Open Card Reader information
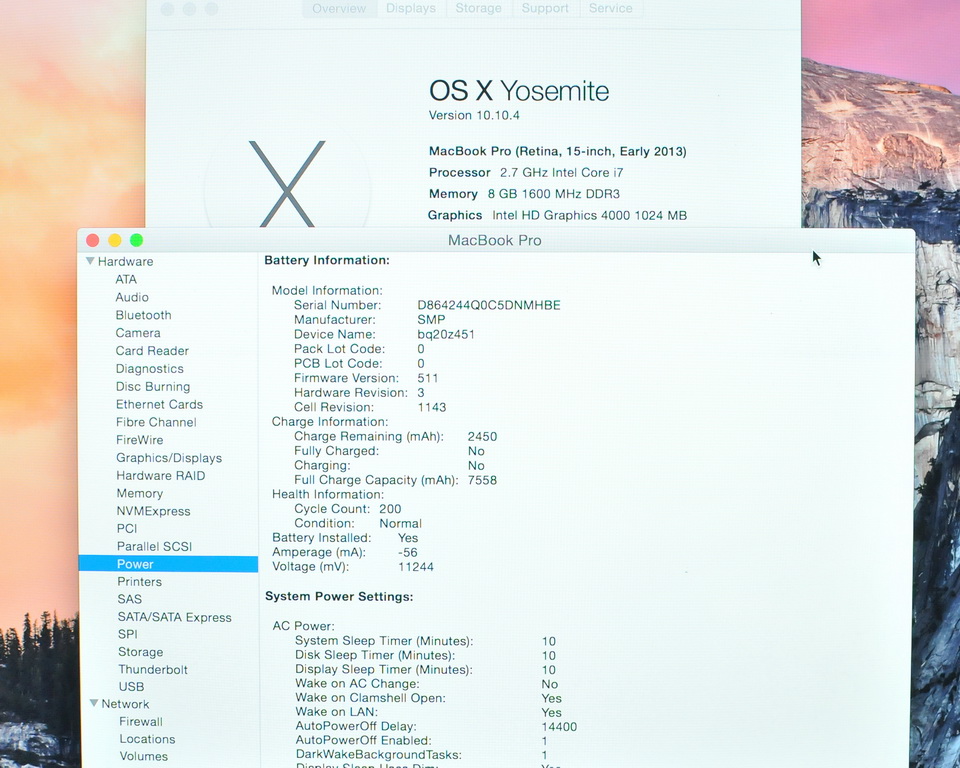This screenshot has width=960, height=768. coord(152,350)
